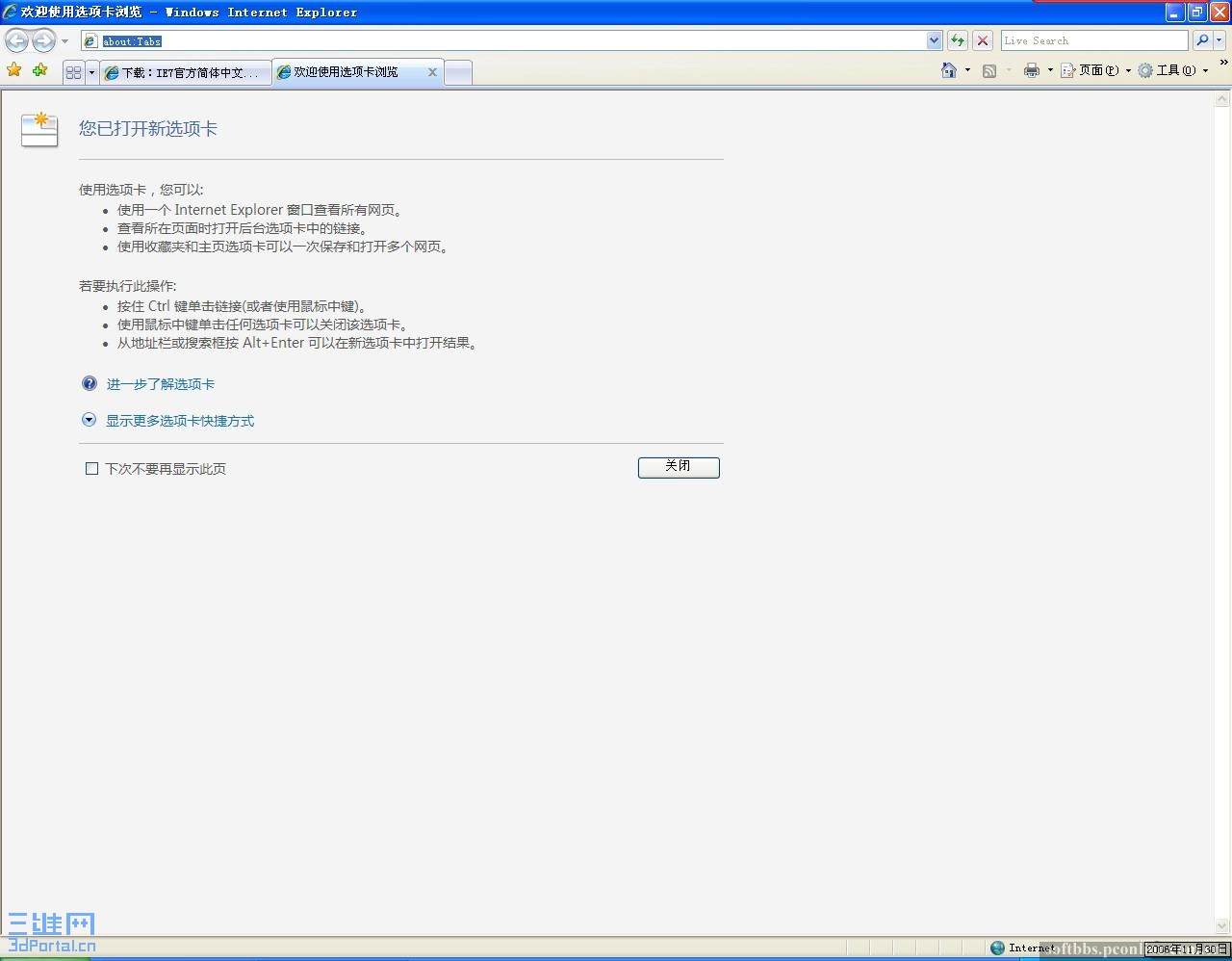Image resolution: width=1232 pixels, height=961 pixels.
Task: Click the Print icon
Action: point(1032,70)
